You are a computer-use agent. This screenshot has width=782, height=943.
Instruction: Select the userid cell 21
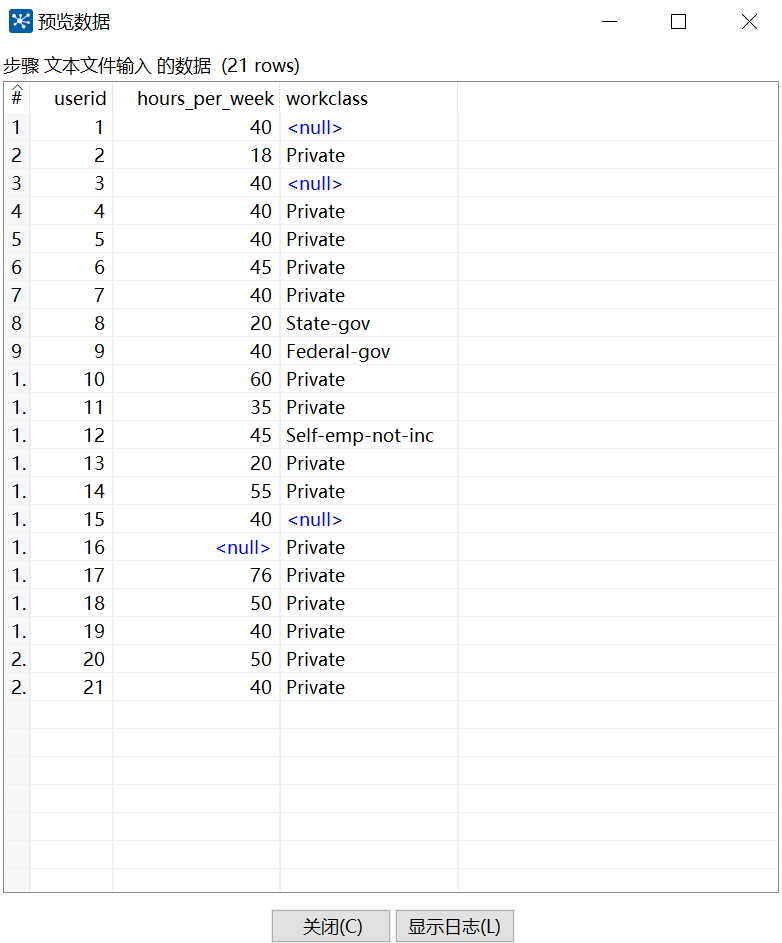(x=72, y=687)
